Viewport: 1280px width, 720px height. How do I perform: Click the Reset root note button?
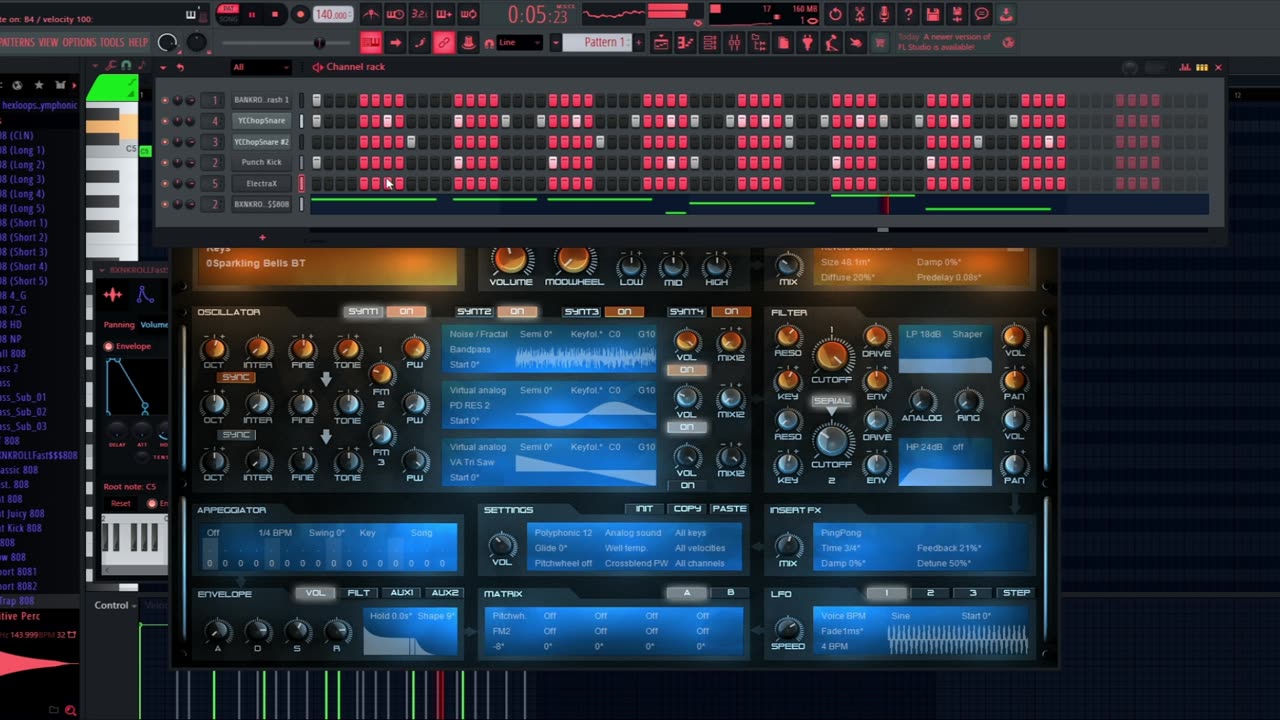[121, 503]
